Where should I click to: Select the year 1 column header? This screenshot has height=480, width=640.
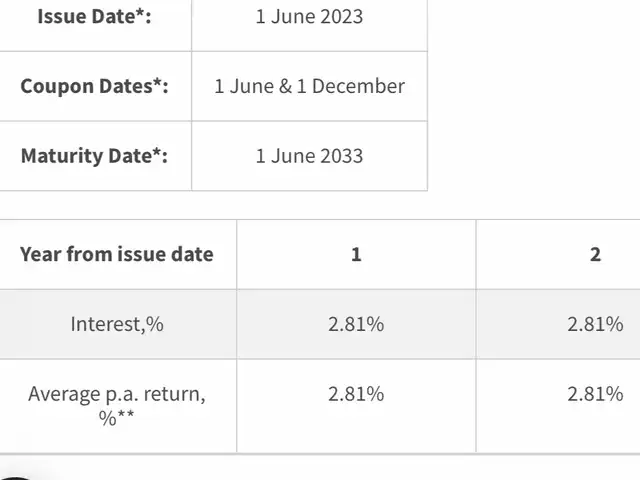click(x=356, y=254)
